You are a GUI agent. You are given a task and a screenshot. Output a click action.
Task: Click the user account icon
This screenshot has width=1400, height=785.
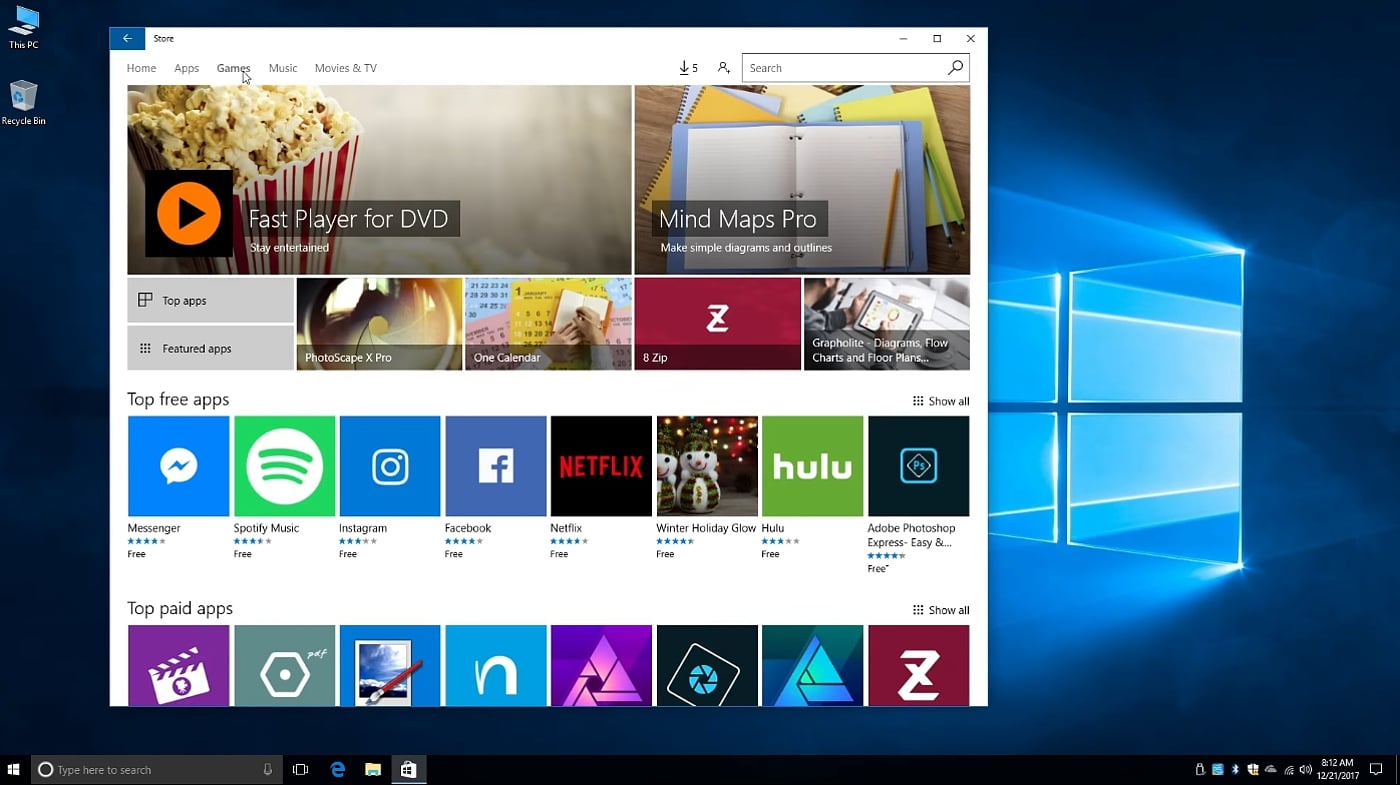point(723,68)
